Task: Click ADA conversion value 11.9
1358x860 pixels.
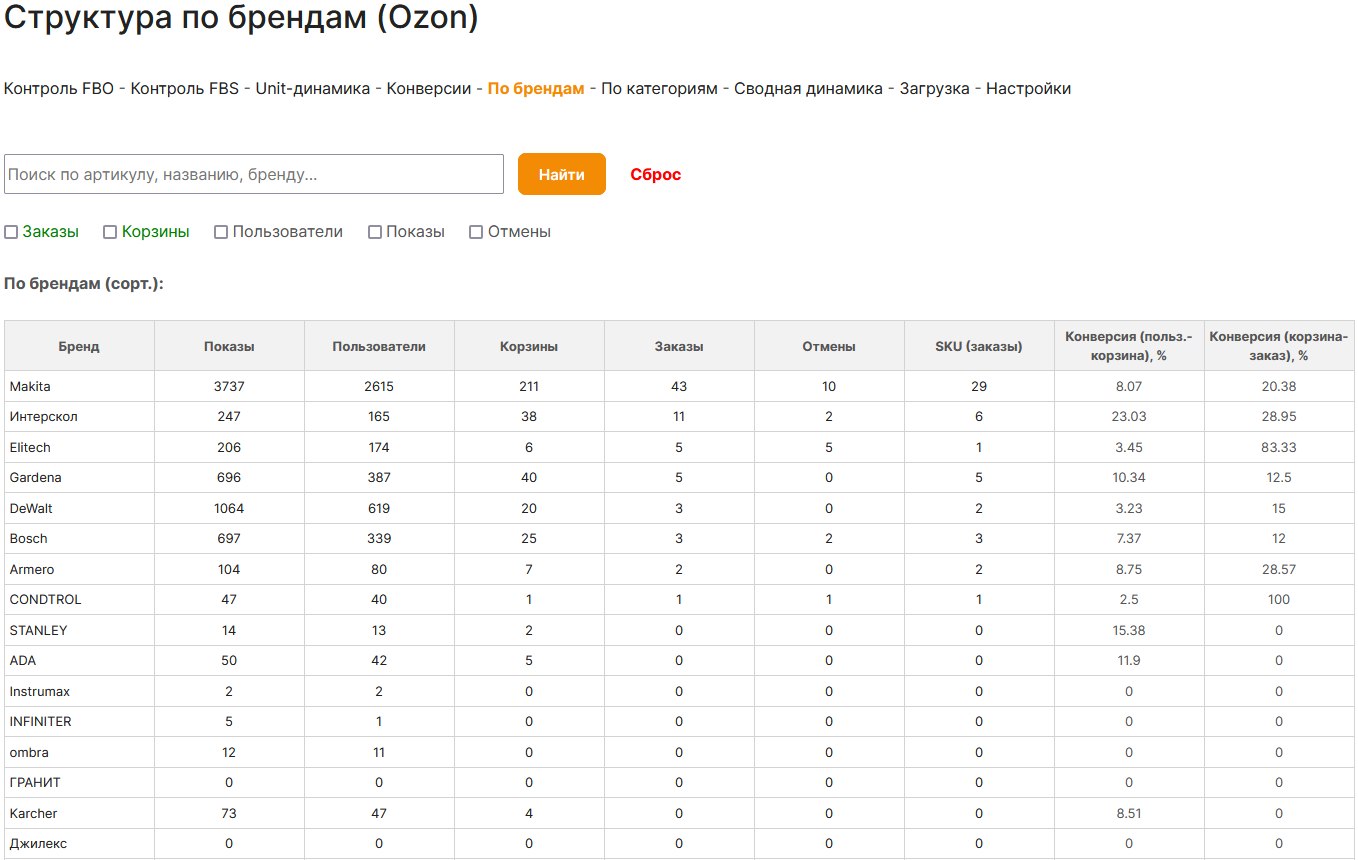Action: [1129, 661]
